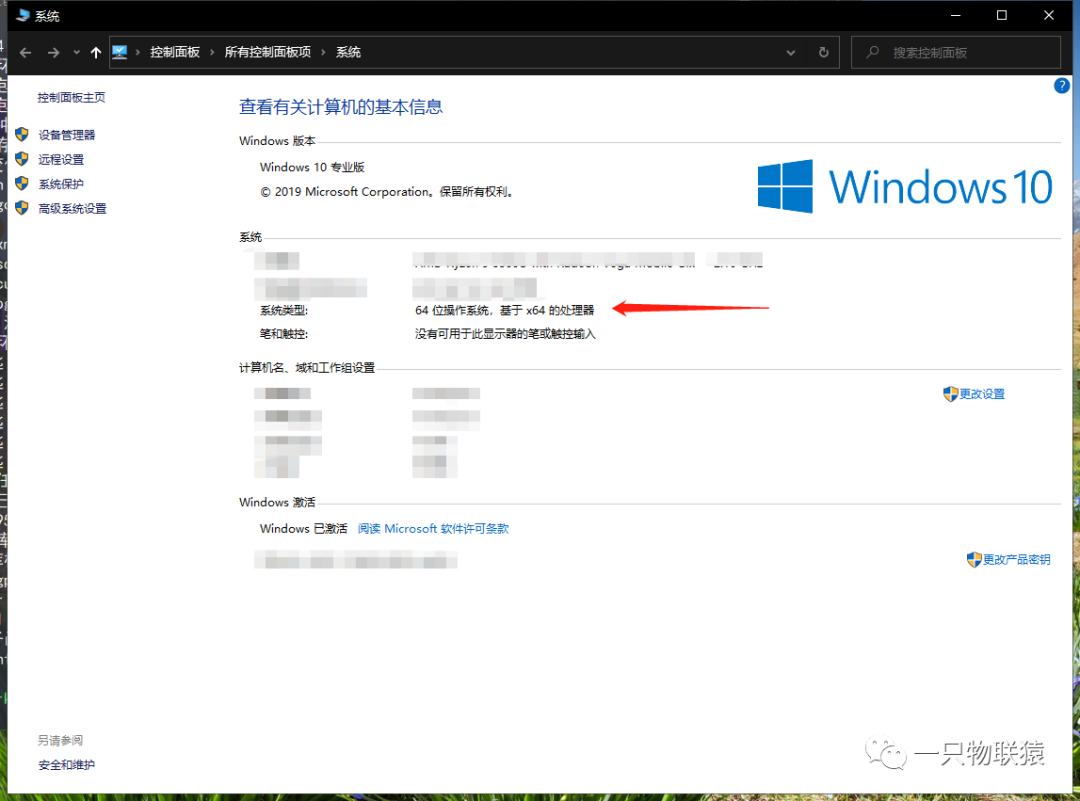Image resolution: width=1080 pixels, height=801 pixels.
Task: Go forward using the forward arrow
Action: (x=54, y=52)
